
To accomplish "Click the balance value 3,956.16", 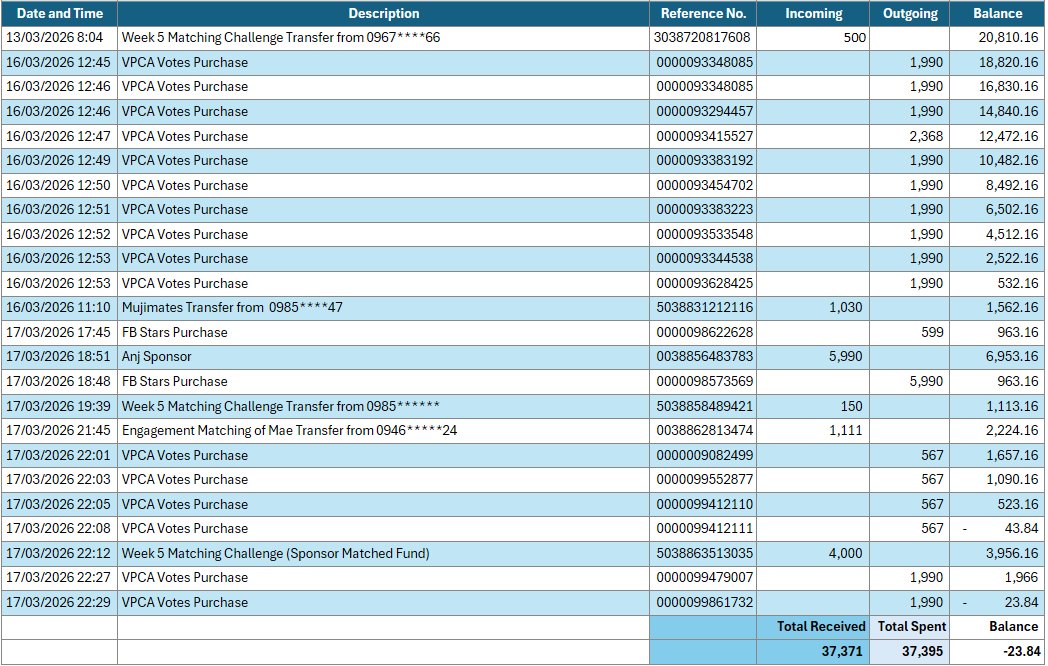I will point(1012,553).
